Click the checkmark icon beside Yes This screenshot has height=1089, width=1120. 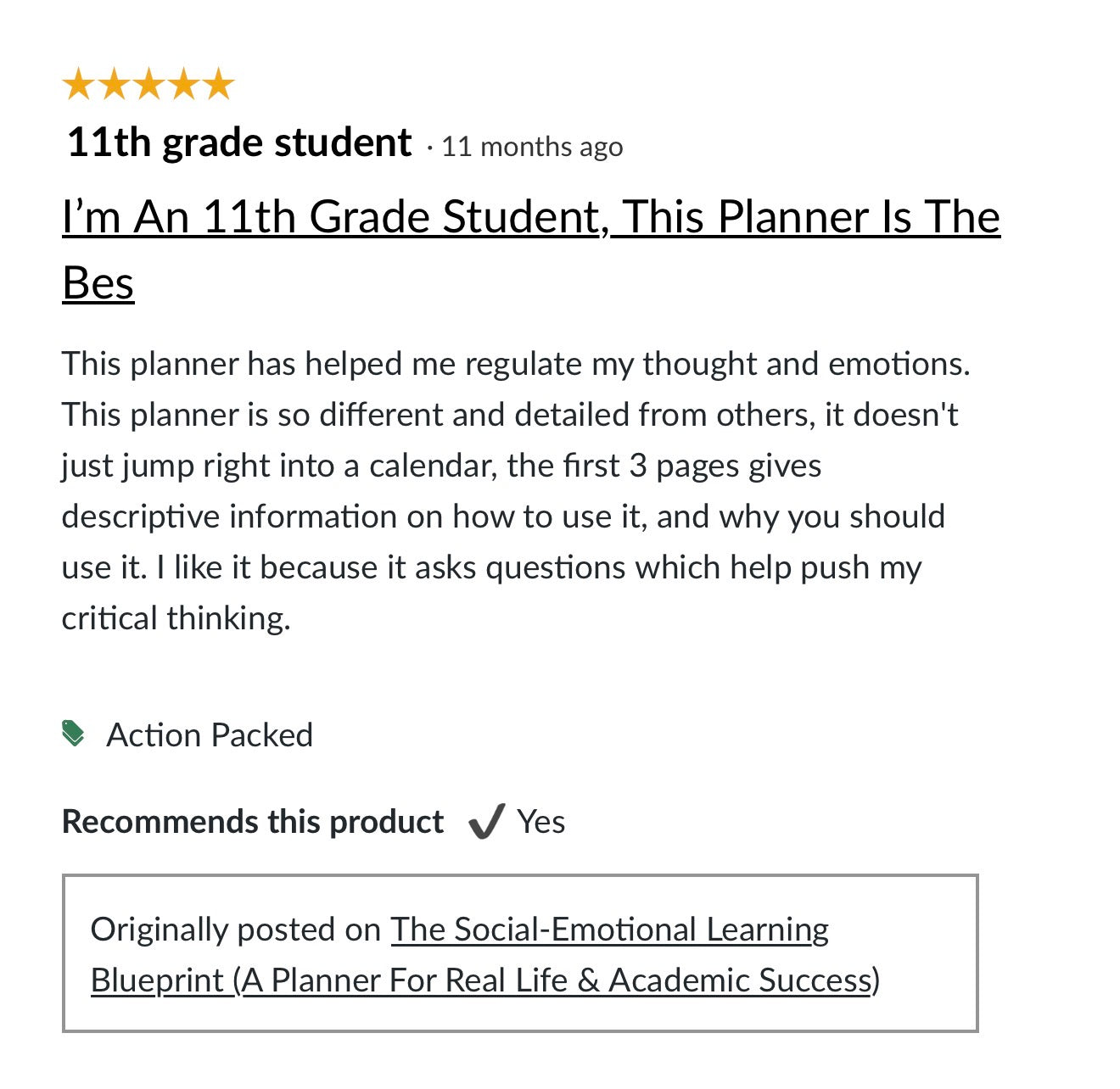point(486,822)
